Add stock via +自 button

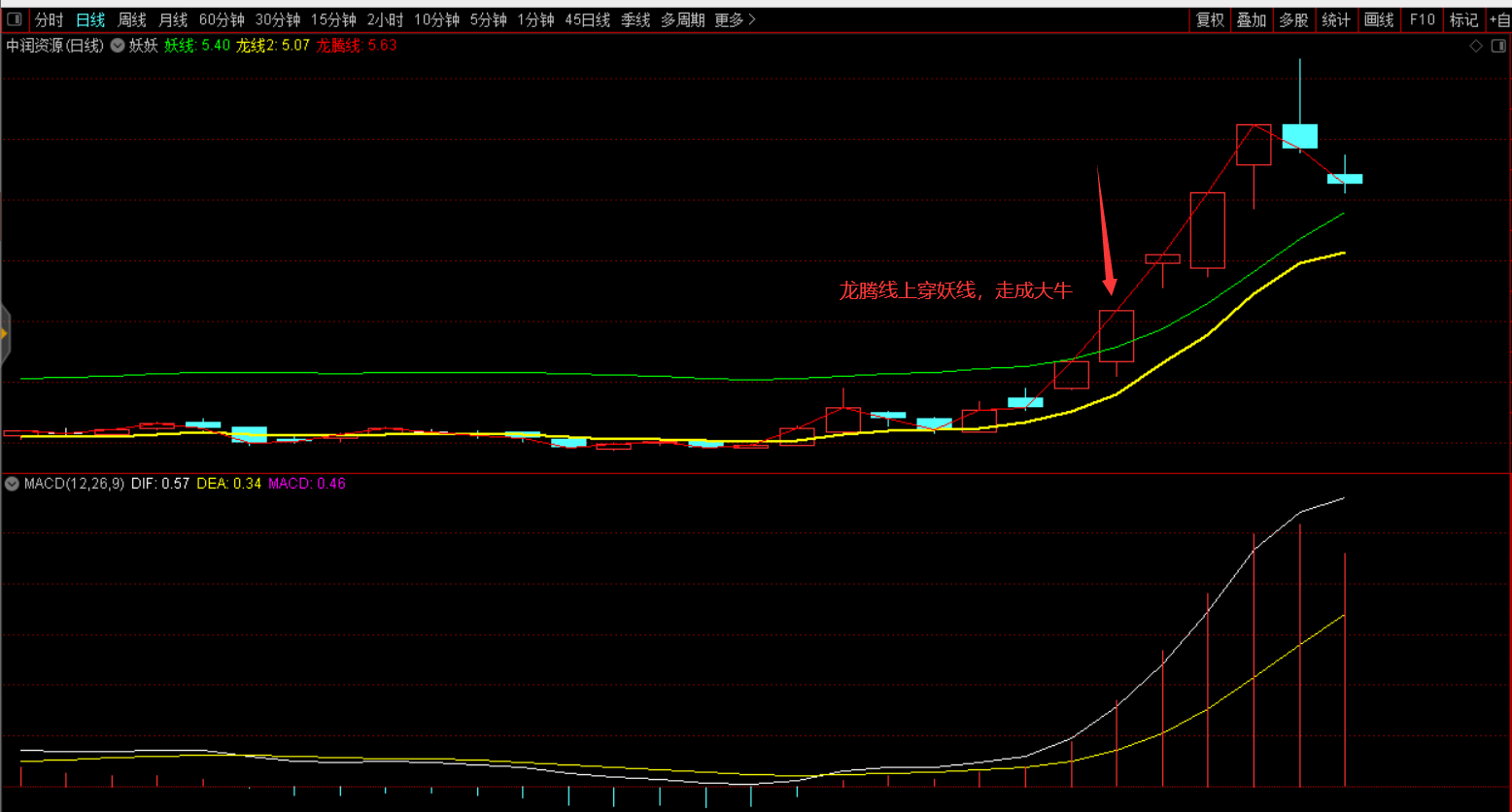click(x=1499, y=19)
